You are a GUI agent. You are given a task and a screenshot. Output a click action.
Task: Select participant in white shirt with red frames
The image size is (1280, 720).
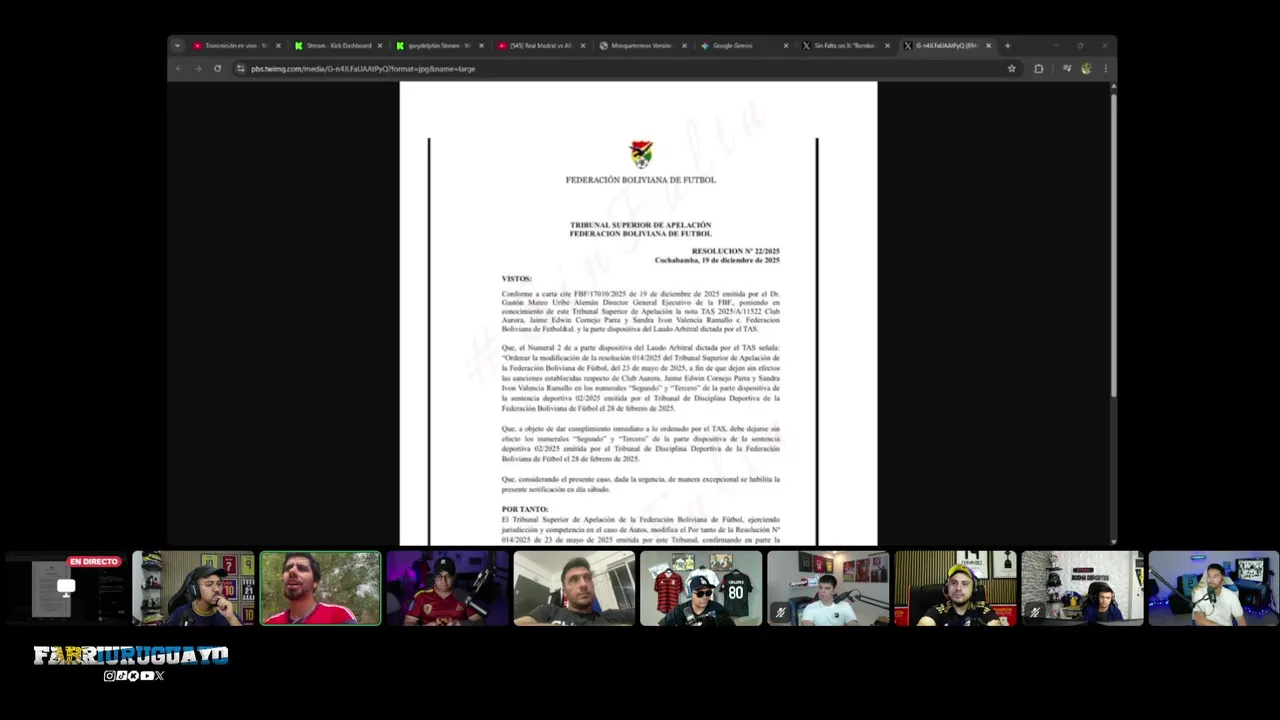click(828, 588)
